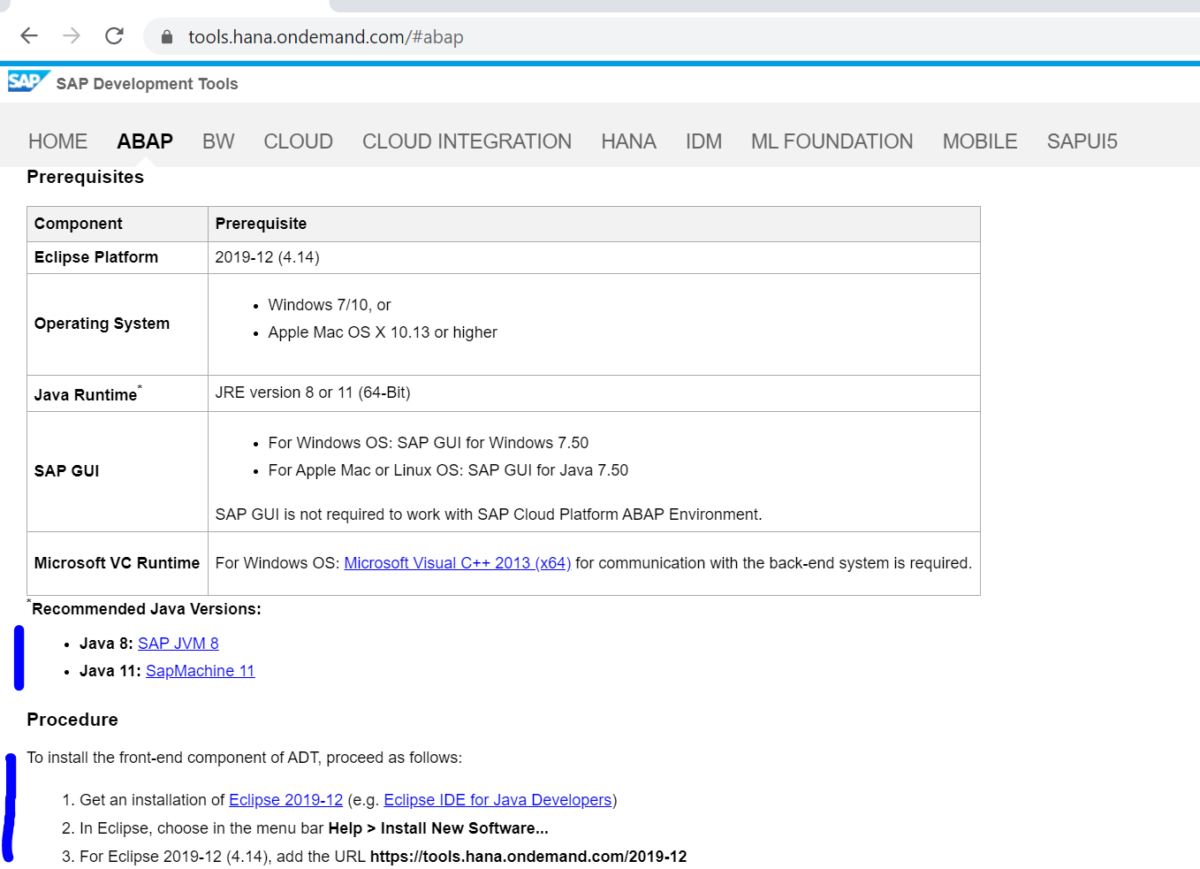
Task: Click the SAP logo
Action: pyautogui.click(x=28, y=81)
